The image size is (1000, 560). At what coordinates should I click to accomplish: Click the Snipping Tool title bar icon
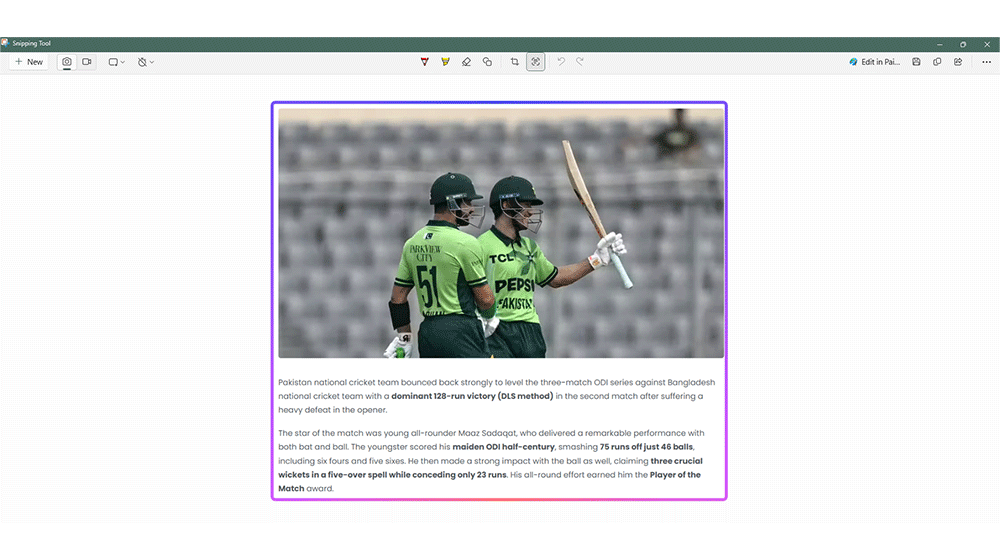(6, 44)
